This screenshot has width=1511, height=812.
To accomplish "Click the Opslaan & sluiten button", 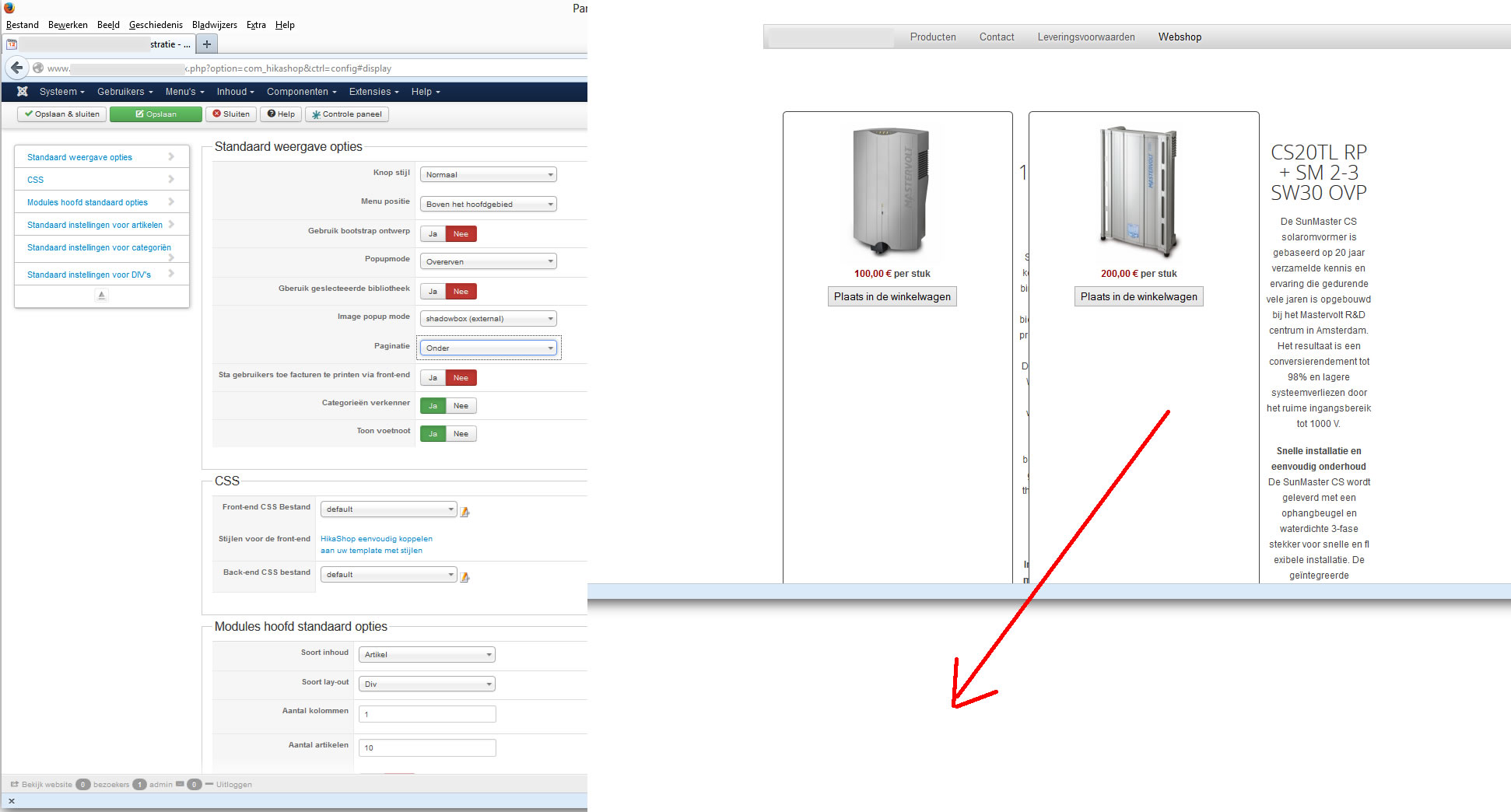I will pos(62,114).
